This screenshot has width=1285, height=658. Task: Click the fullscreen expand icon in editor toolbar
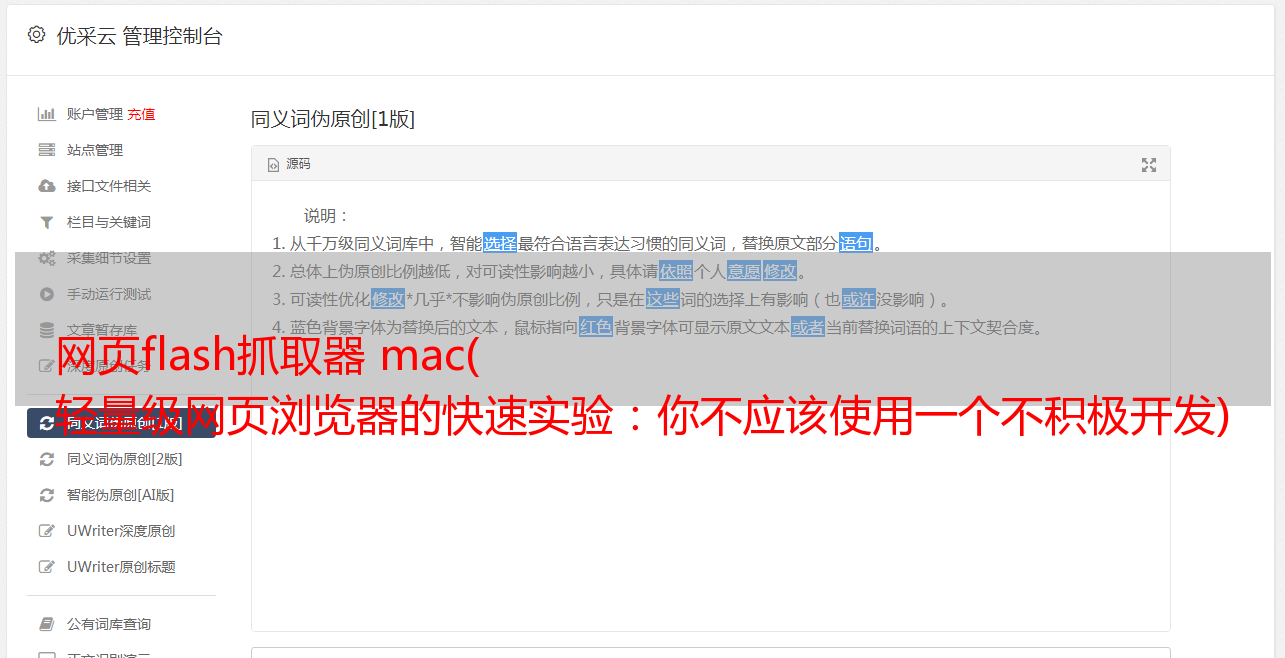click(1149, 165)
